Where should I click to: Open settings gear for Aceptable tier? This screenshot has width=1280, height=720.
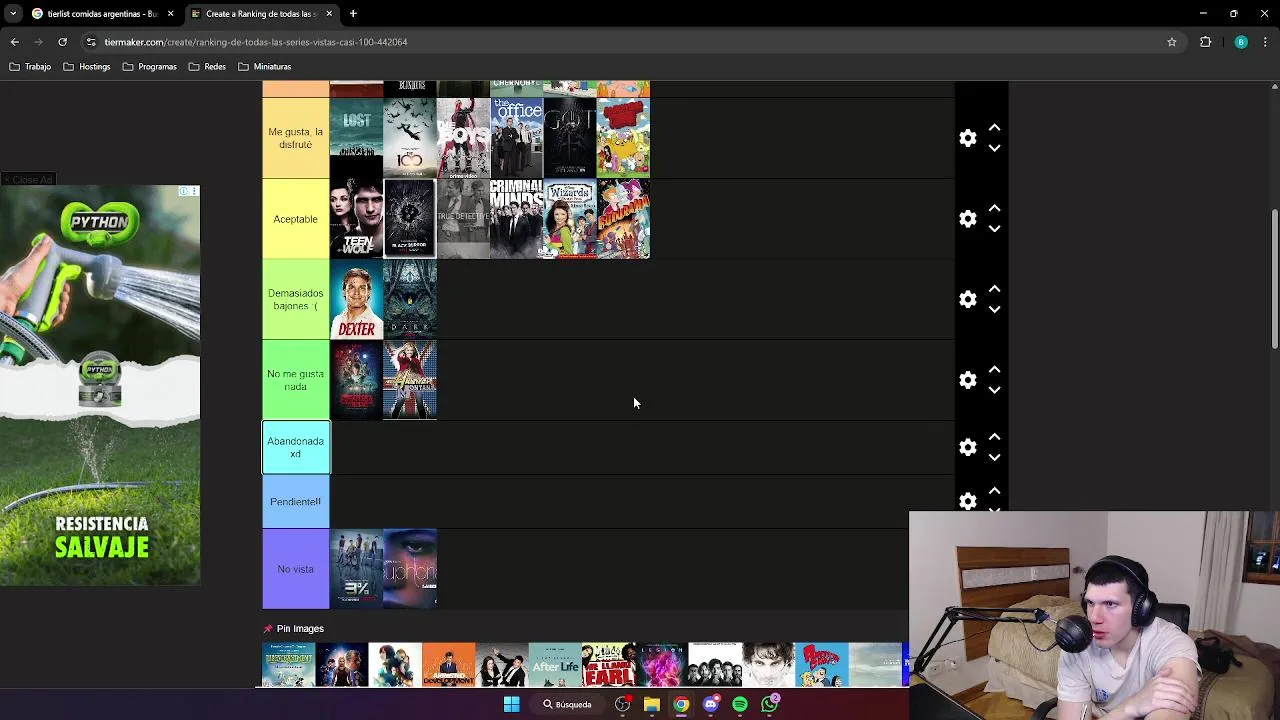pyautogui.click(x=967, y=219)
